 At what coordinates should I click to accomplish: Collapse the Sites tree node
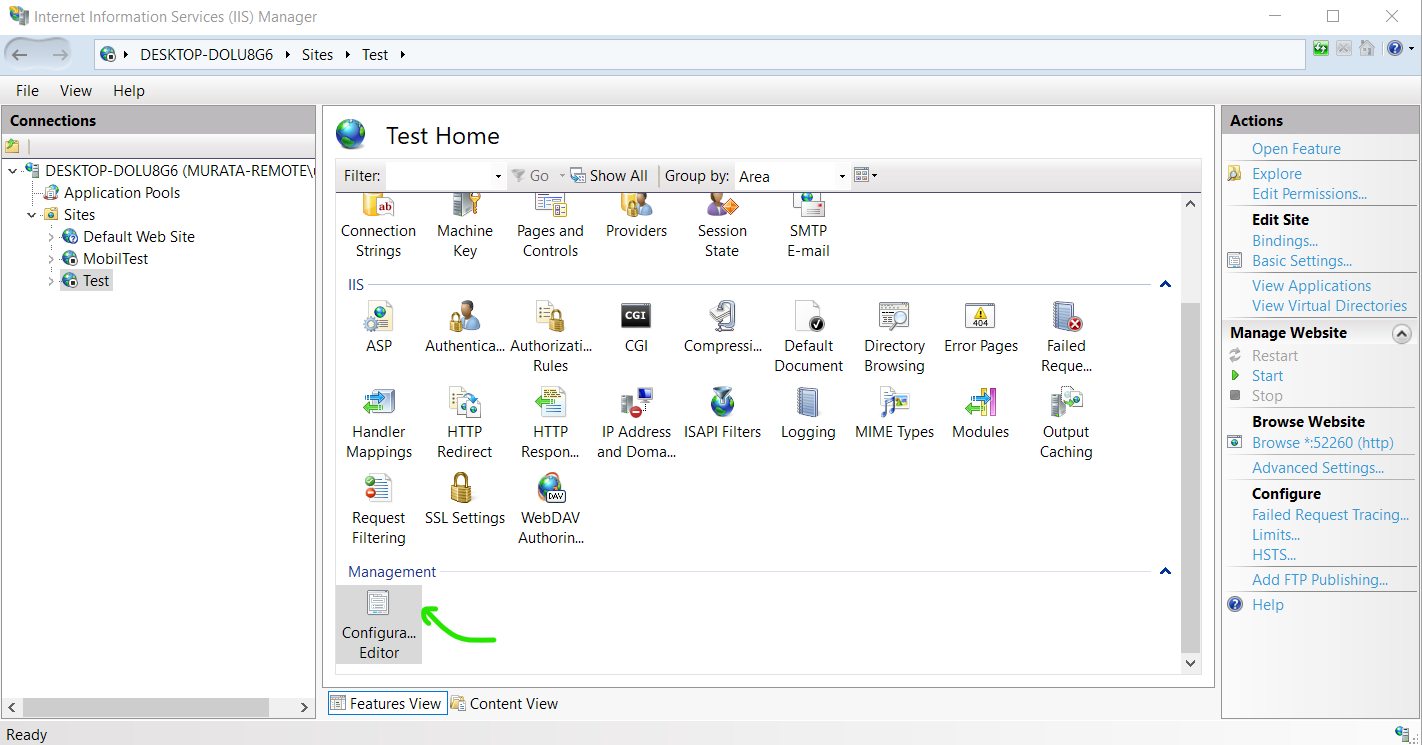tap(33, 215)
